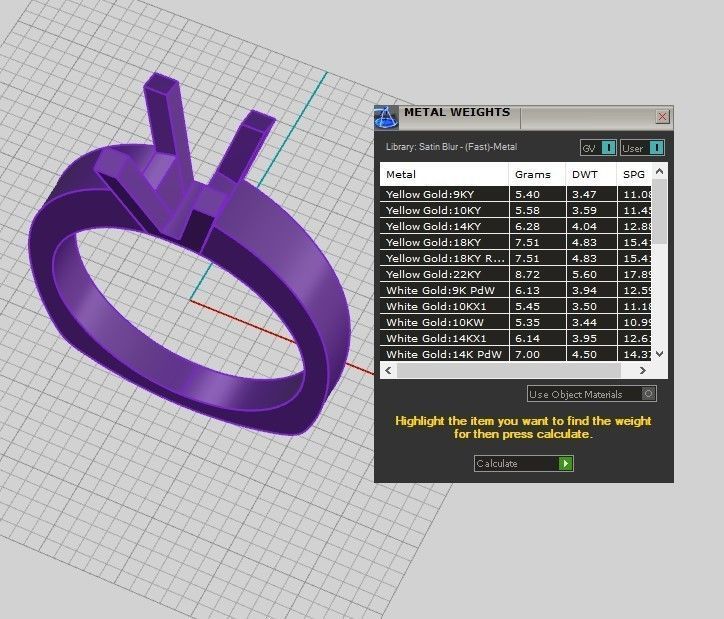Click the Metal Weights scale icon

pos(386,117)
